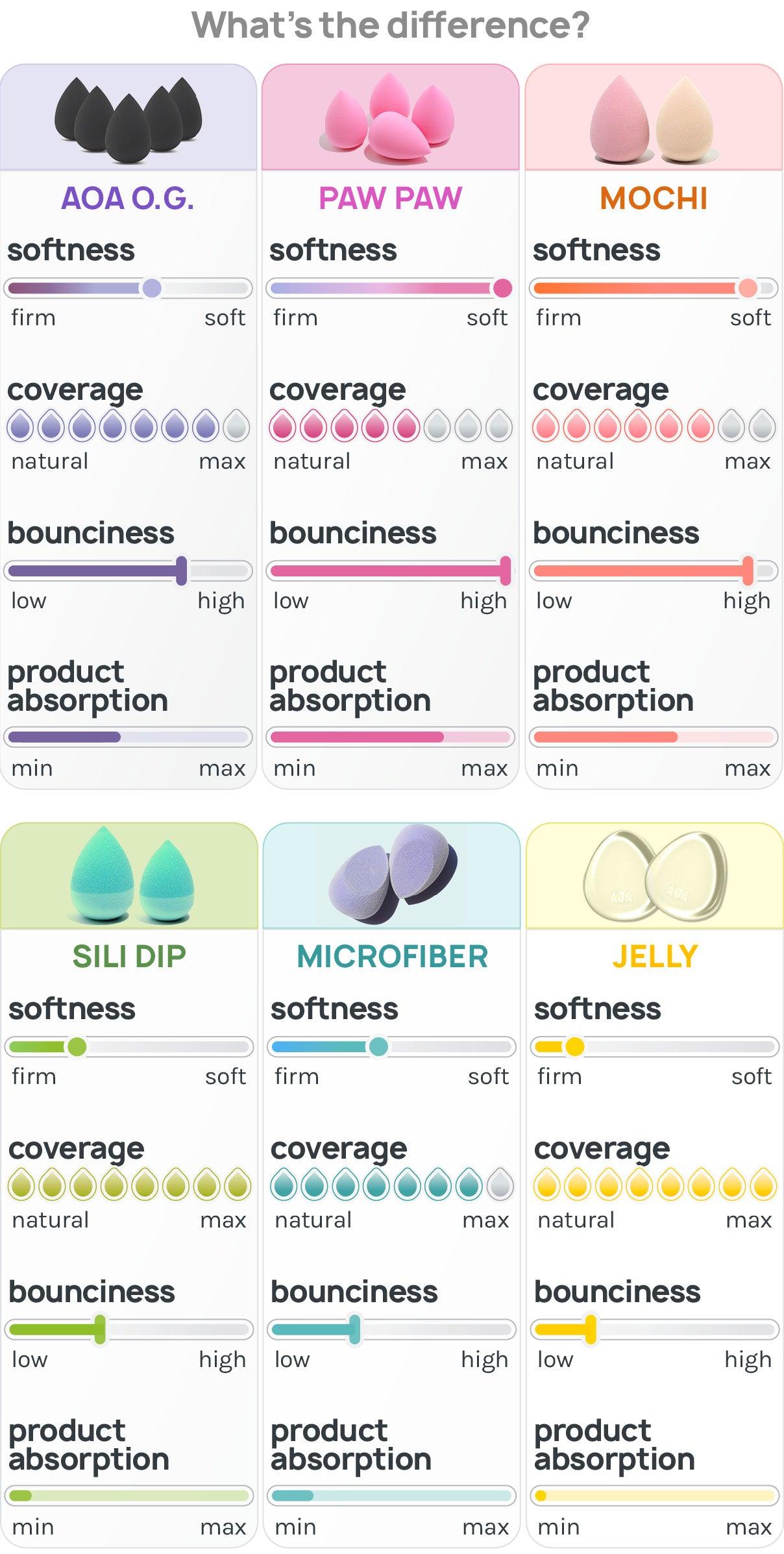This screenshot has width=784, height=1554.
Task: Click the AOA O.G. heading
Action: (128, 198)
